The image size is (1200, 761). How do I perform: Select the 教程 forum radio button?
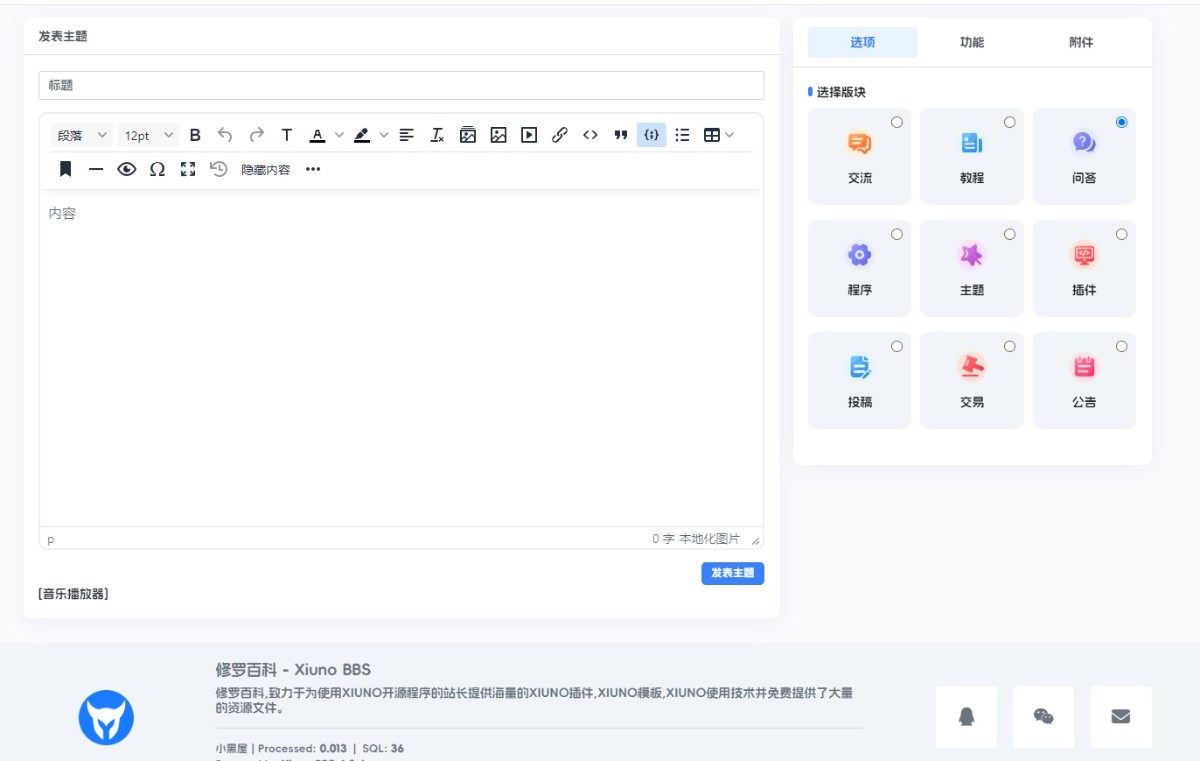pos(1010,122)
